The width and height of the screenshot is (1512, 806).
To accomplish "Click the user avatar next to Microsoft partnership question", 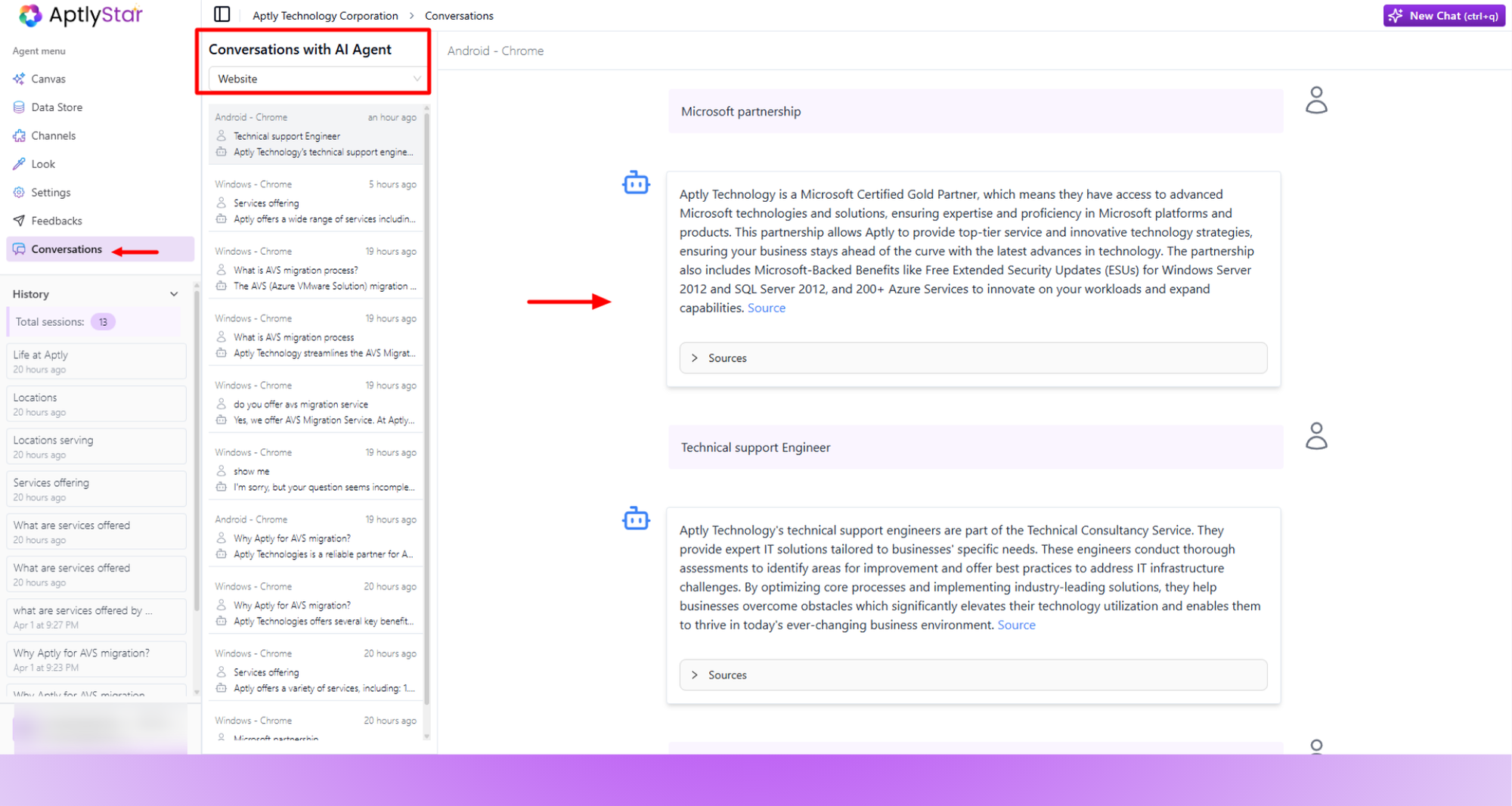I will coord(1316,98).
